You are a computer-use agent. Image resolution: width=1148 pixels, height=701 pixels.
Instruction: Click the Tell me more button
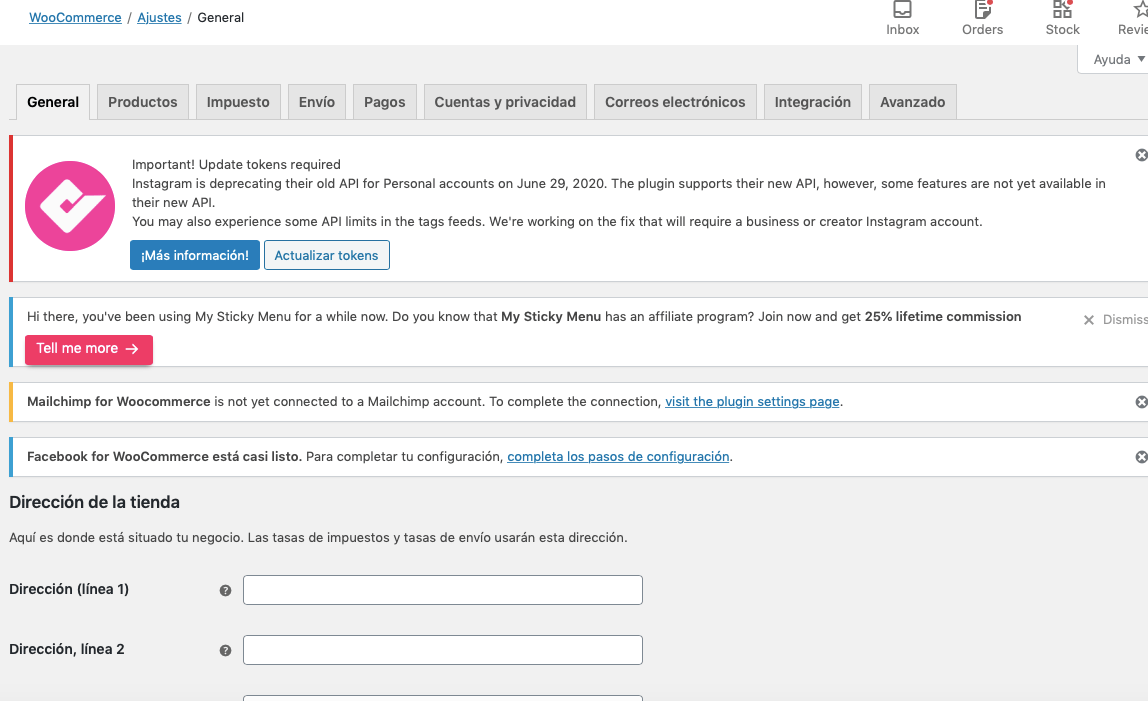[89, 349]
